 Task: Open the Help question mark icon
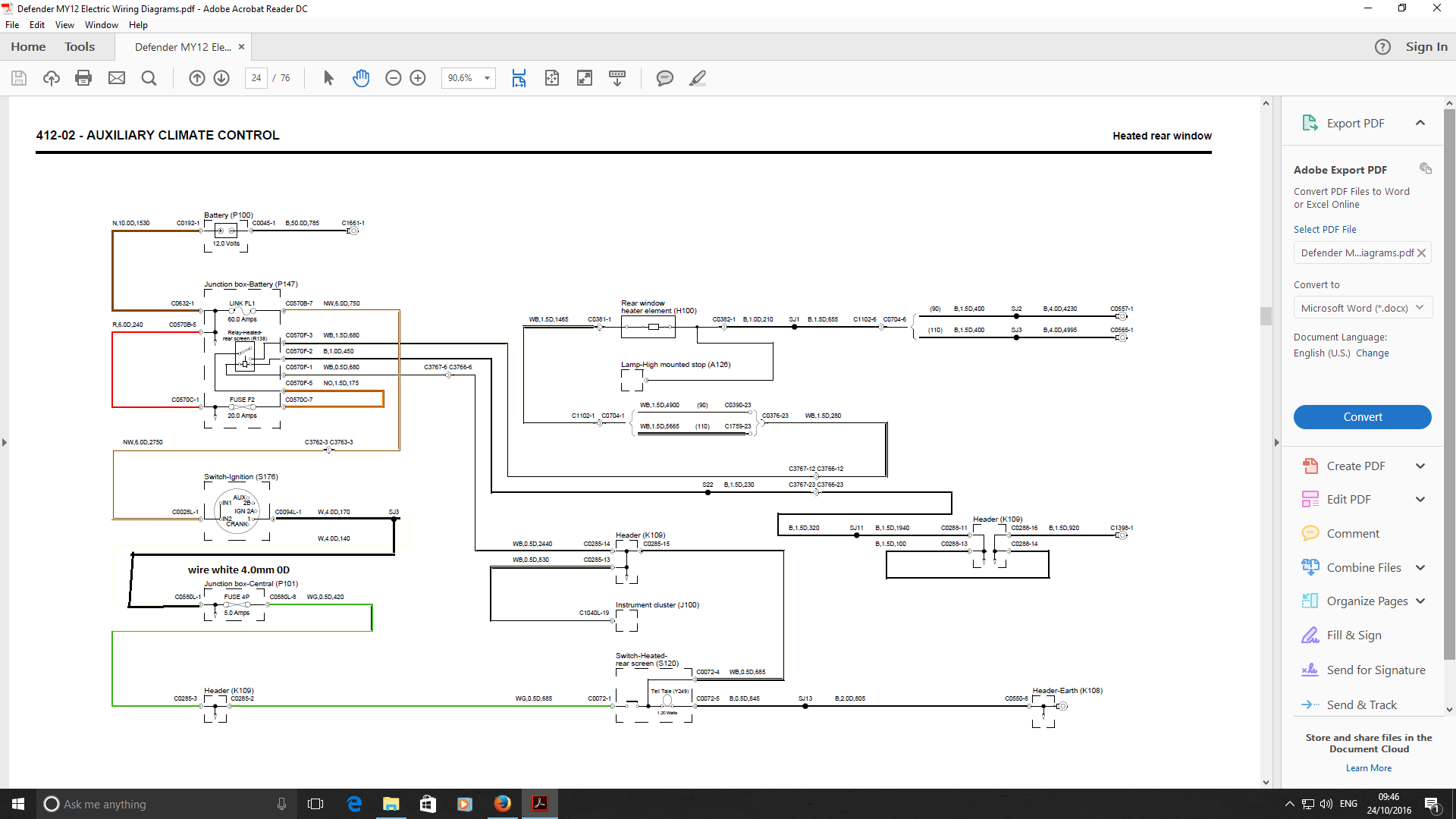(1382, 47)
